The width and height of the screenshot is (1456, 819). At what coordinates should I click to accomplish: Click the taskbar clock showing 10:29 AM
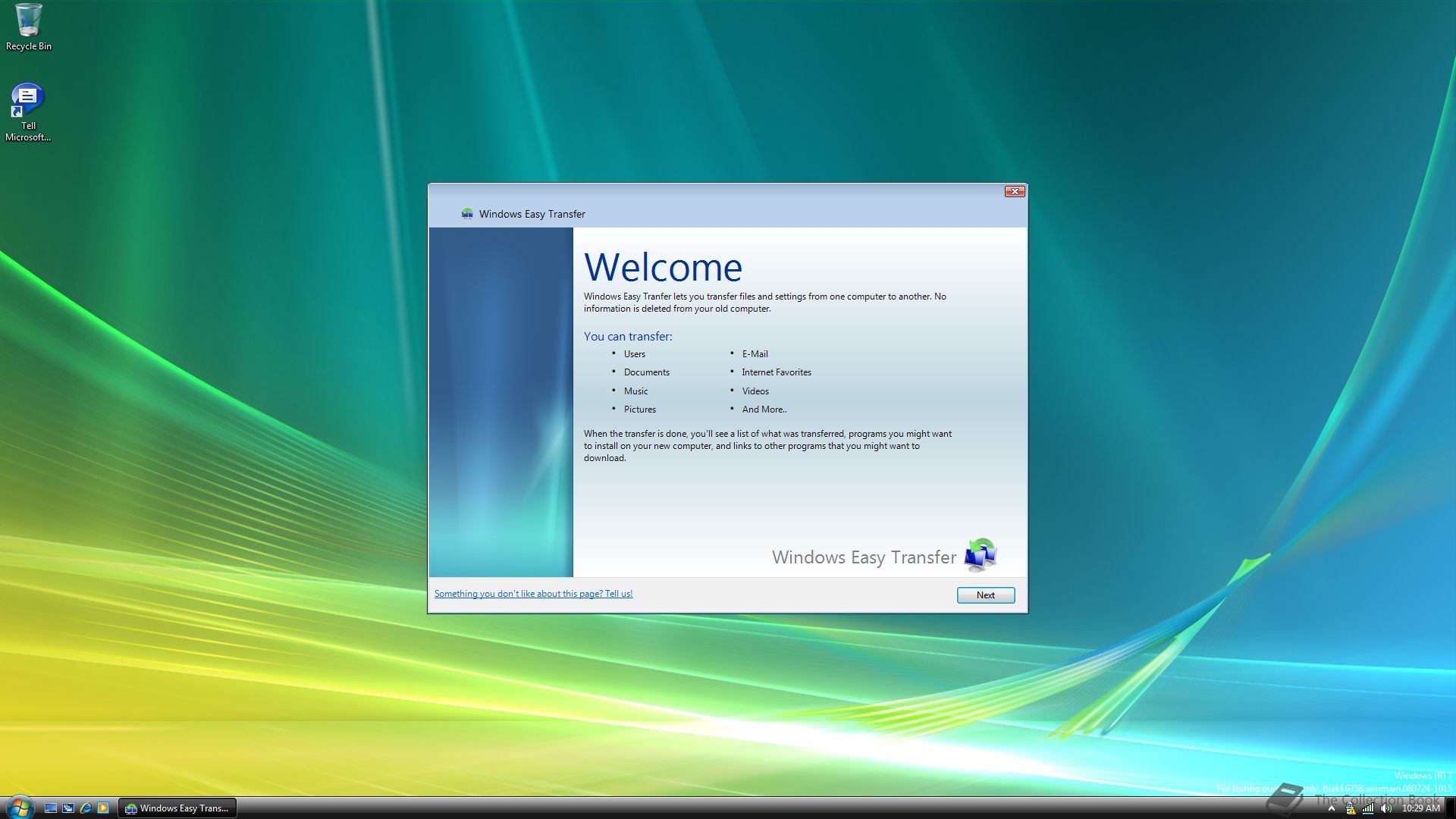click(1420, 808)
